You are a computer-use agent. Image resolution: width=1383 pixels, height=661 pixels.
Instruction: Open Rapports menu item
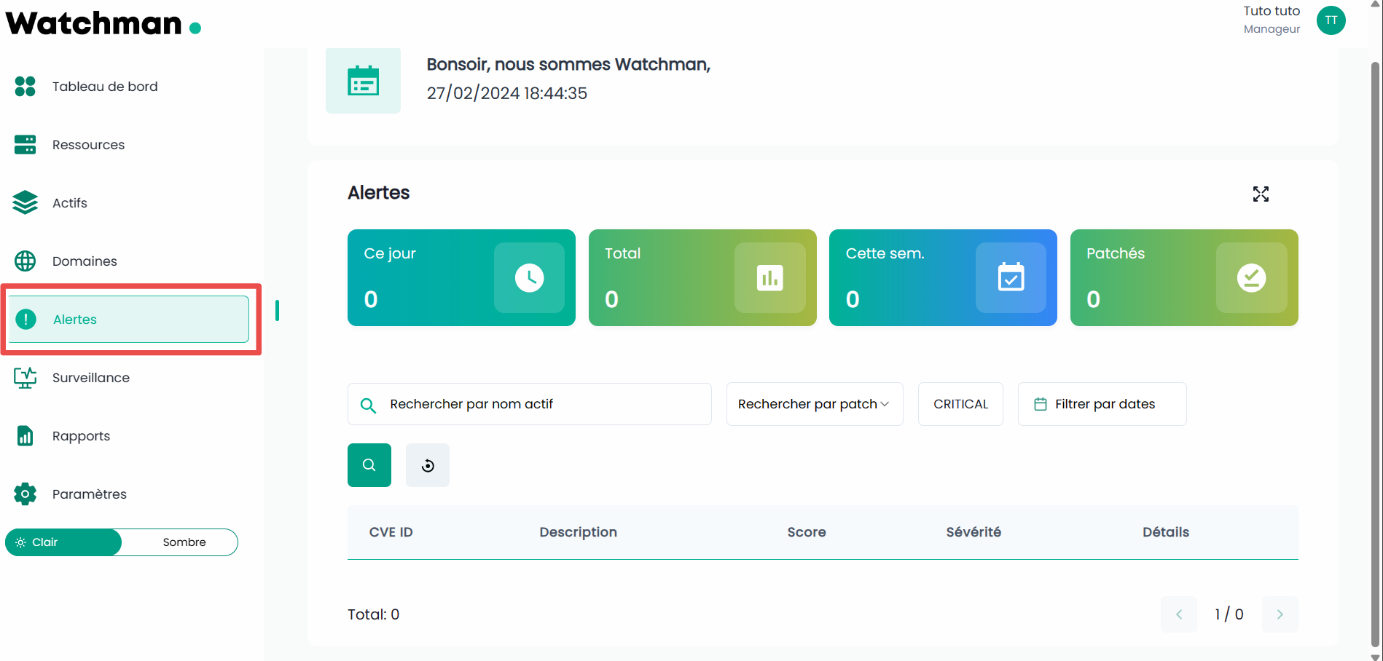(x=128, y=436)
